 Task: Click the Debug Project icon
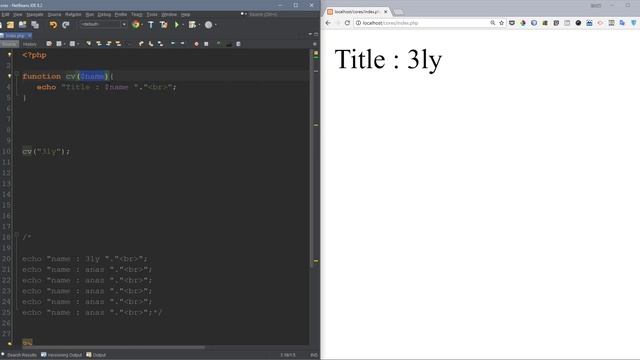[x=192, y=25]
